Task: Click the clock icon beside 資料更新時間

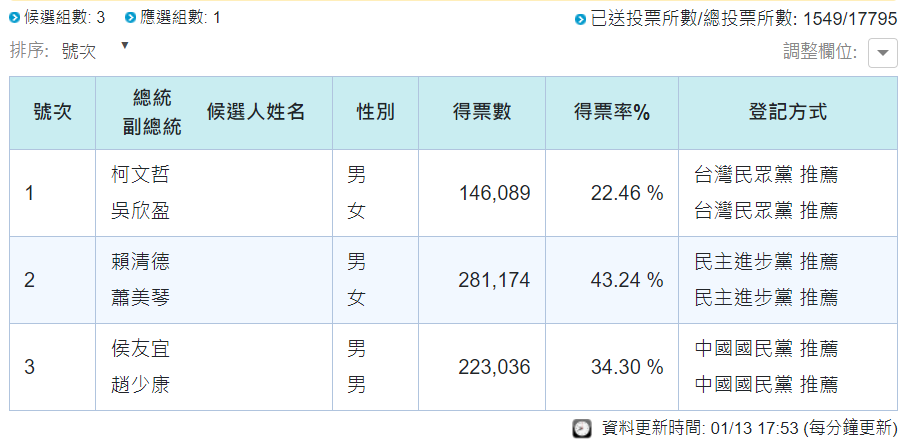Action: [x=581, y=429]
